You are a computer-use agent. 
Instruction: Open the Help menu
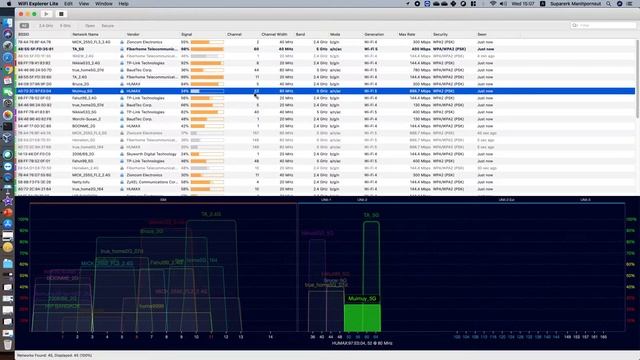click(x=123, y=4)
